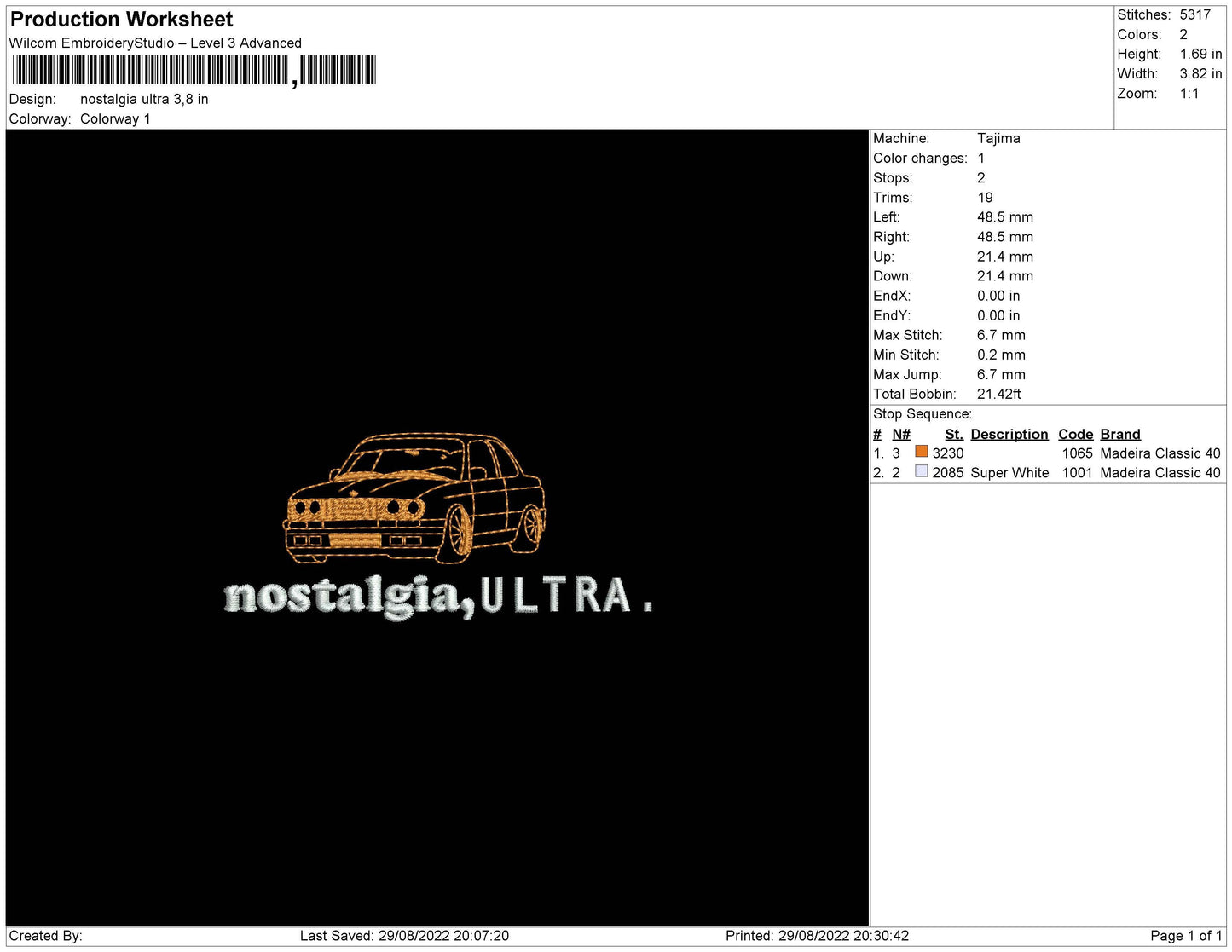Click the Left value 48.5 mm
Screen dimensions: 1232x952
(1005, 216)
